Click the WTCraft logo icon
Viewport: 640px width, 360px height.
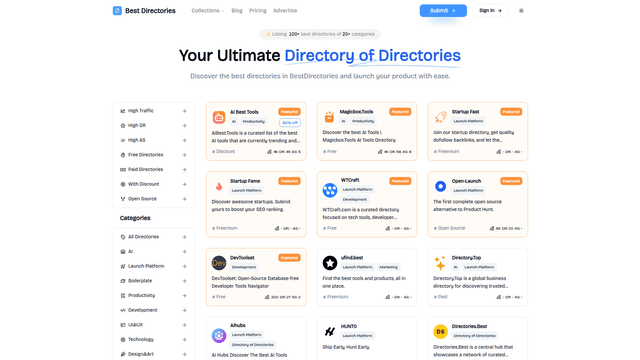330,190
